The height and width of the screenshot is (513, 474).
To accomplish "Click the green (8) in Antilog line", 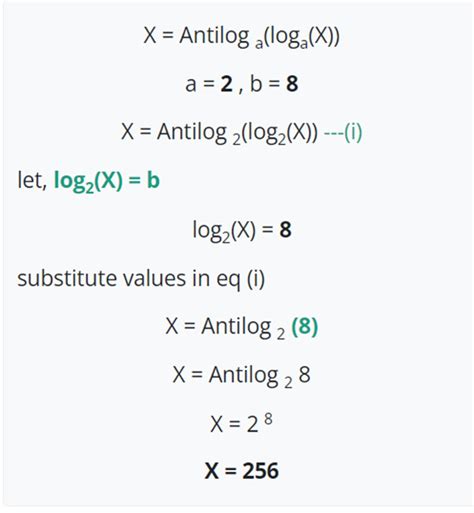I will [305, 326].
